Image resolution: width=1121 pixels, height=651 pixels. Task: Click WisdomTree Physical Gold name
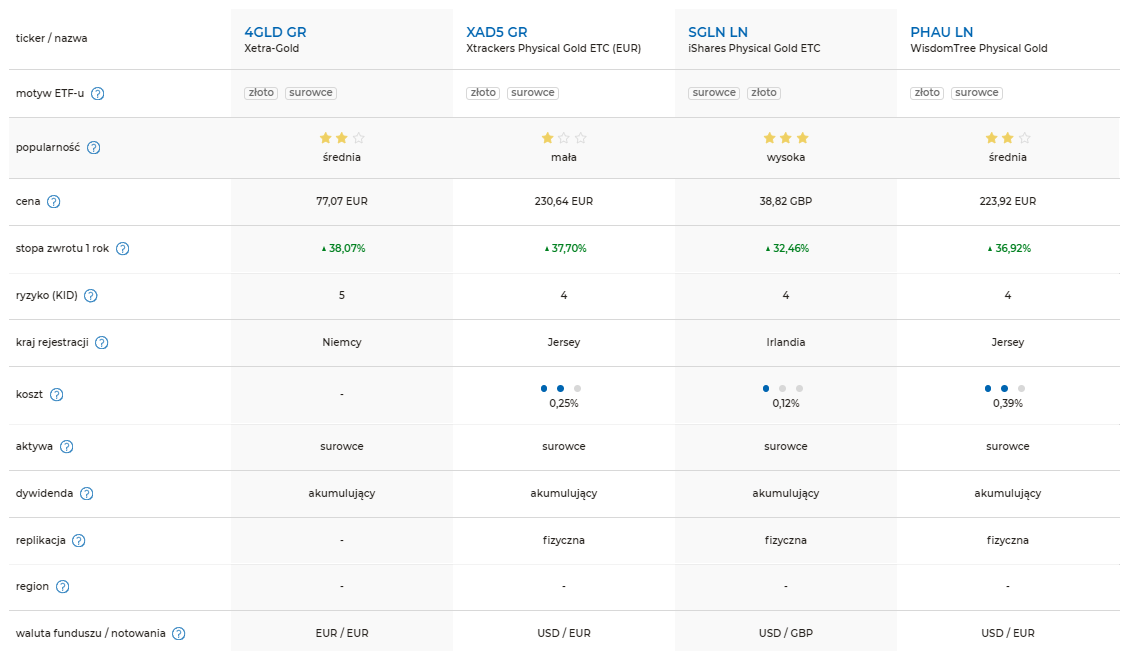click(x=979, y=49)
